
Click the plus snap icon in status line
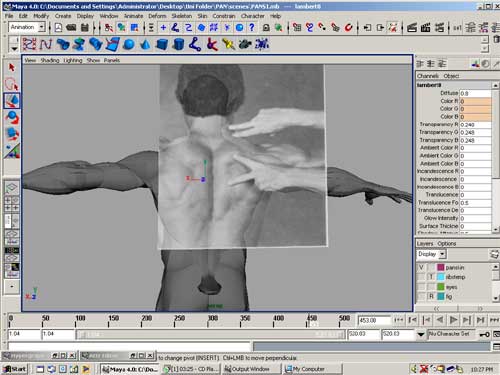click(x=163, y=27)
